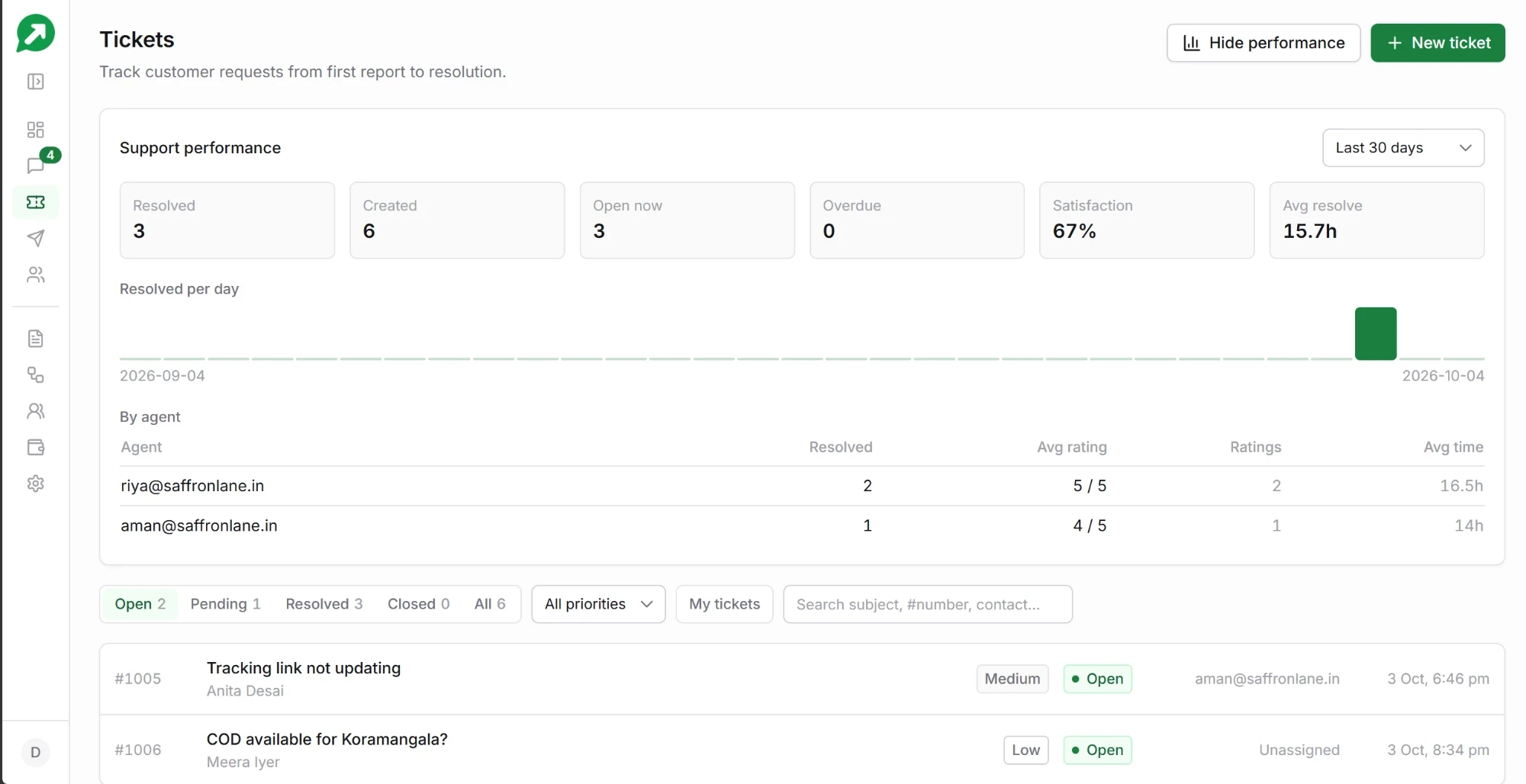This screenshot has height=784, width=1526.
Task: Select the tickets icon in sidebar
Action: (35, 202)
